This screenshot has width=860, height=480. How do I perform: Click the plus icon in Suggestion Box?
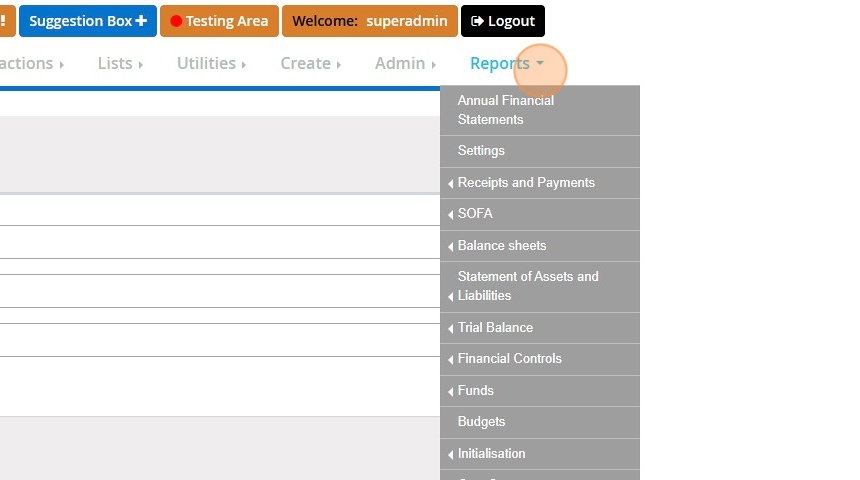pos(142,21)
